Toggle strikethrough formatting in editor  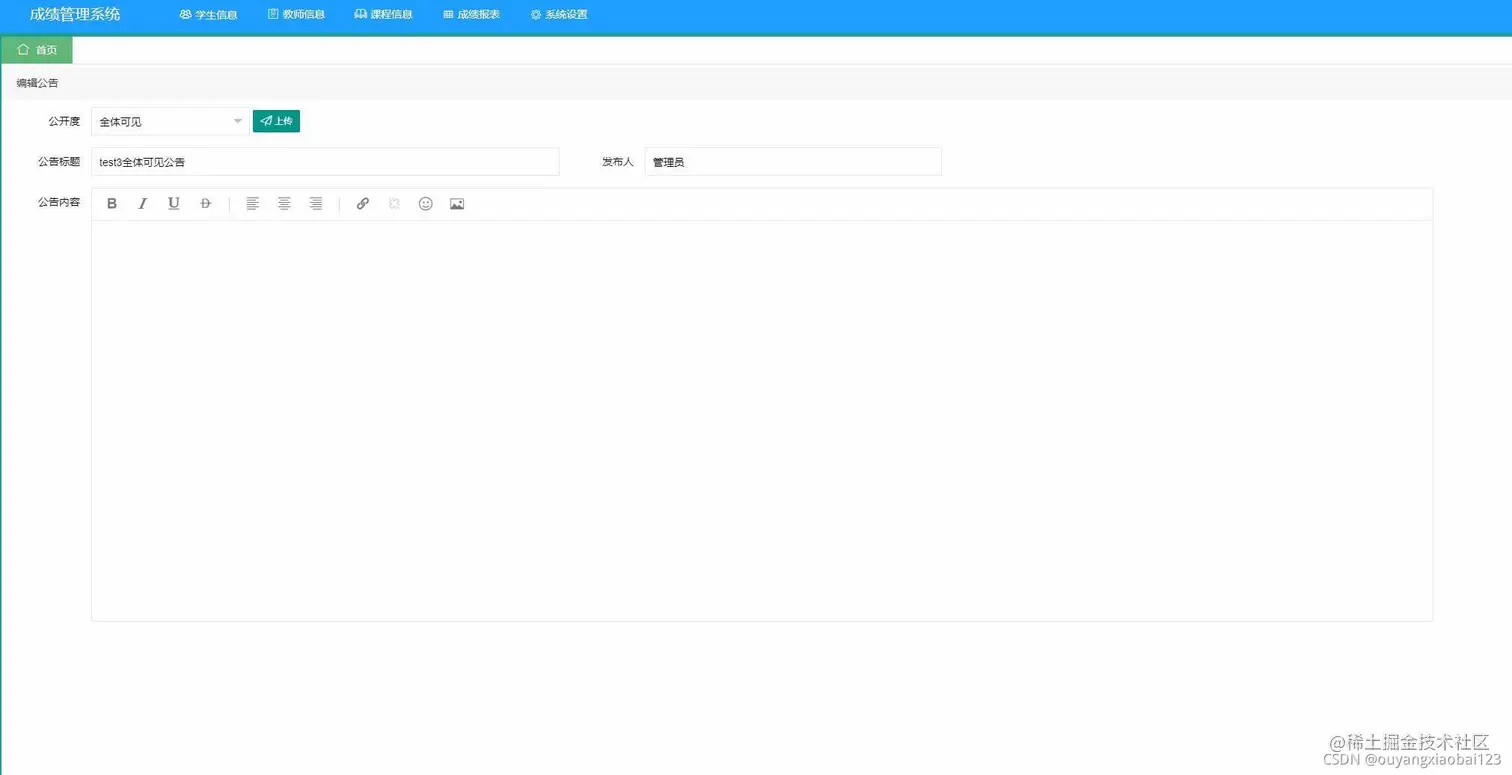(206, 204)
